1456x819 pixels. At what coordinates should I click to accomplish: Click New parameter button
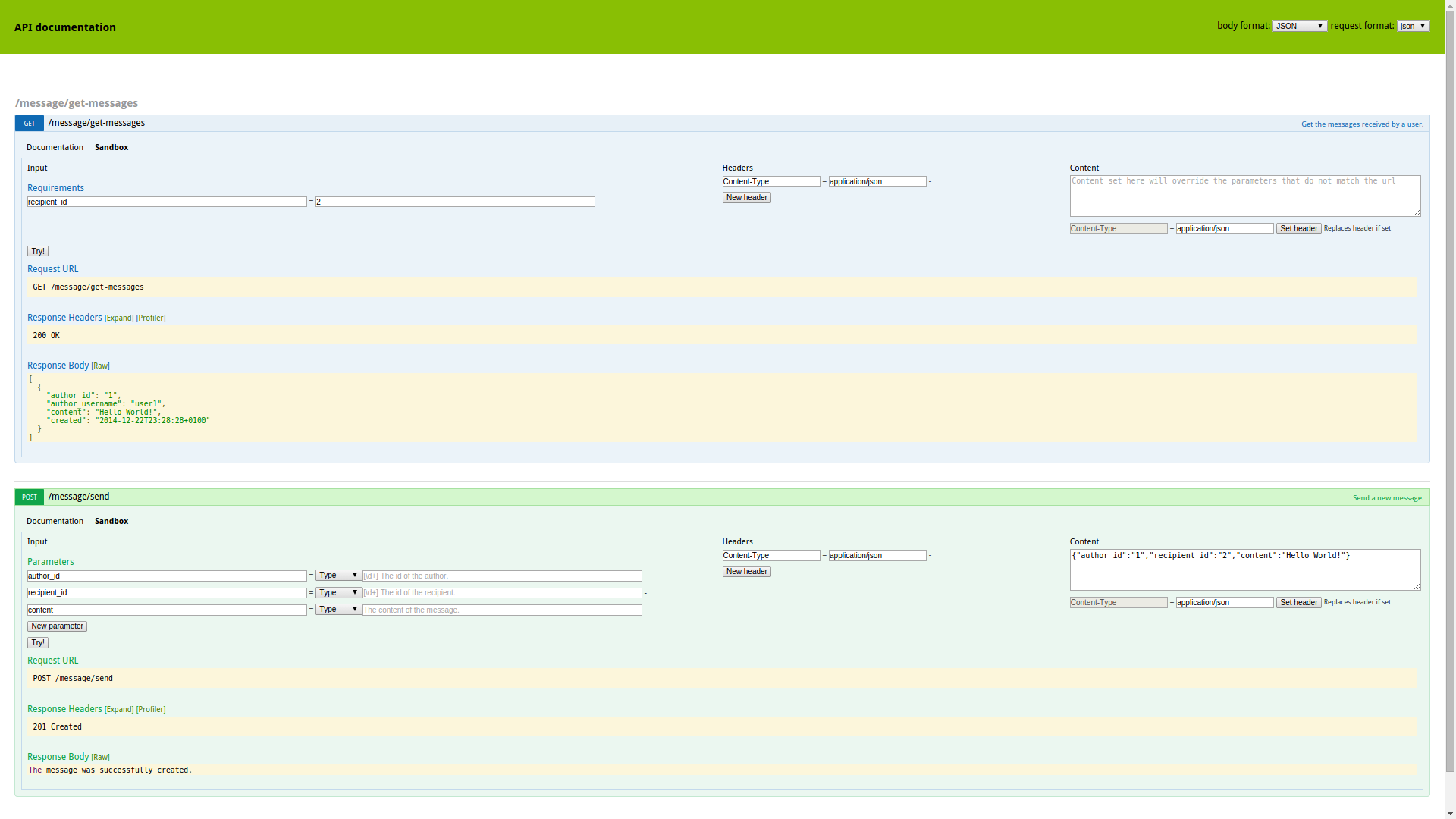(57, 626)
